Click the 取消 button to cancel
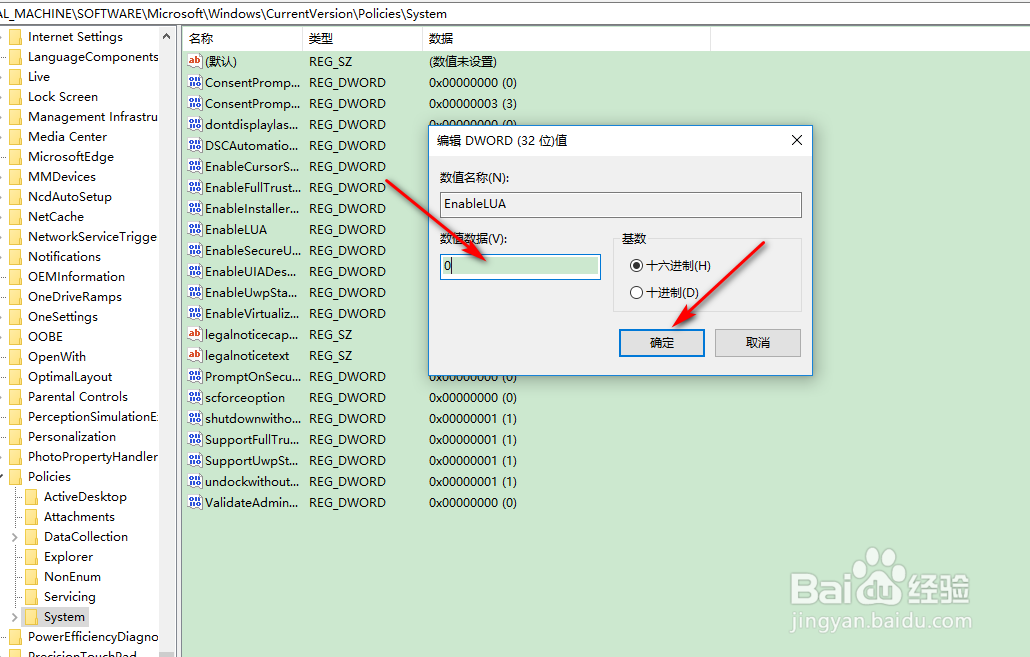This screenshot has height=657, width=1030. [757, 343]
